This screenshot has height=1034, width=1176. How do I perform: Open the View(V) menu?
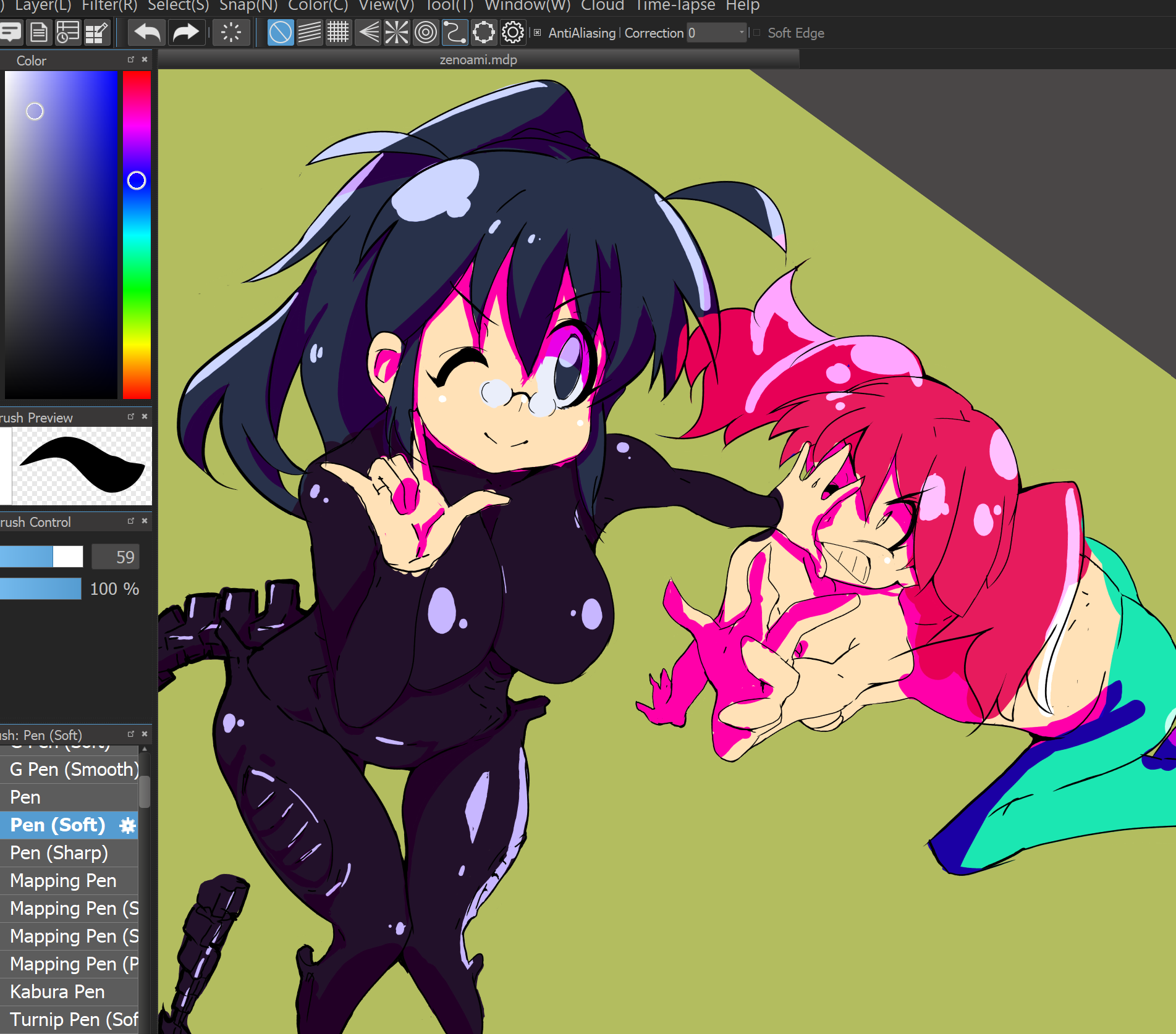click(386, 6)
